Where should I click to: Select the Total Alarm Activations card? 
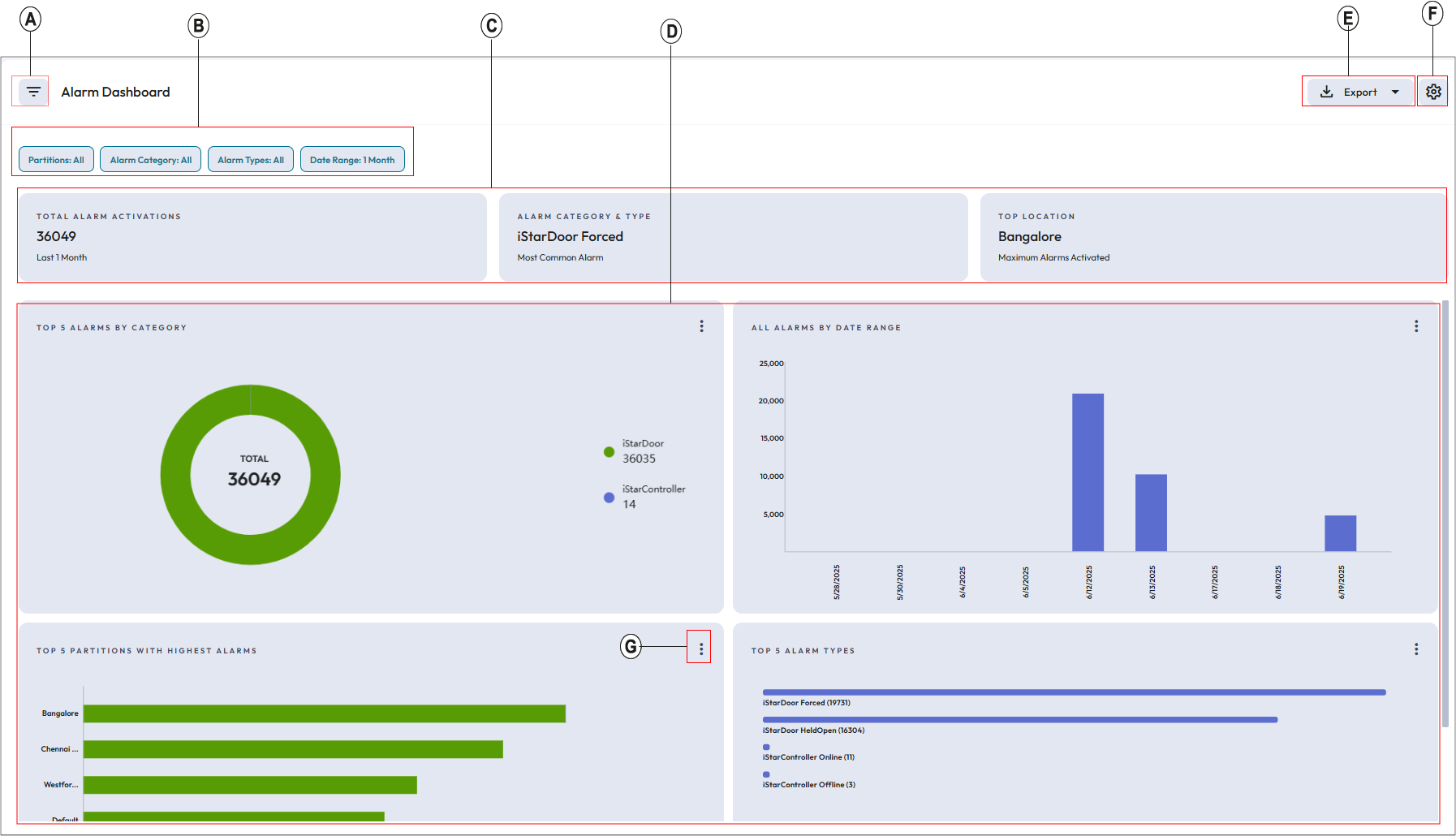[x=252, y=237]
